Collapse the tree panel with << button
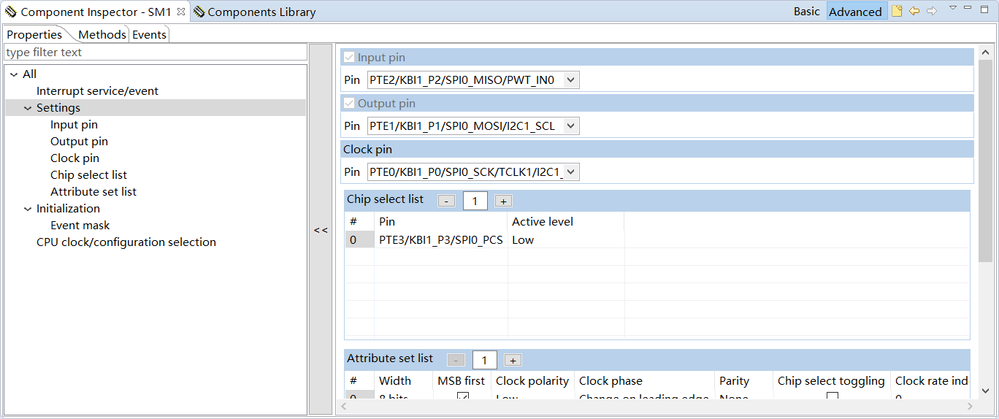This screenshot has width=999, height=419. point(320,231)
